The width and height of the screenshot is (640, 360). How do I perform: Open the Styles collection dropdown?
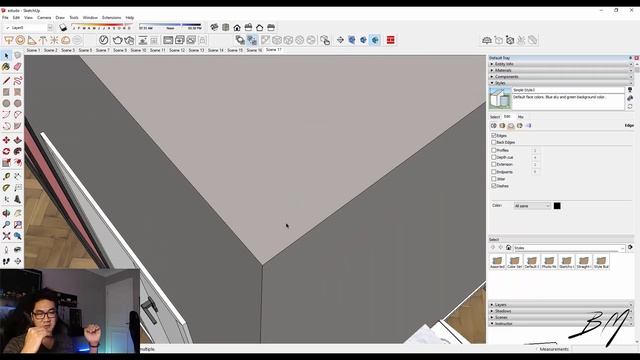click(x=569, y=248)
